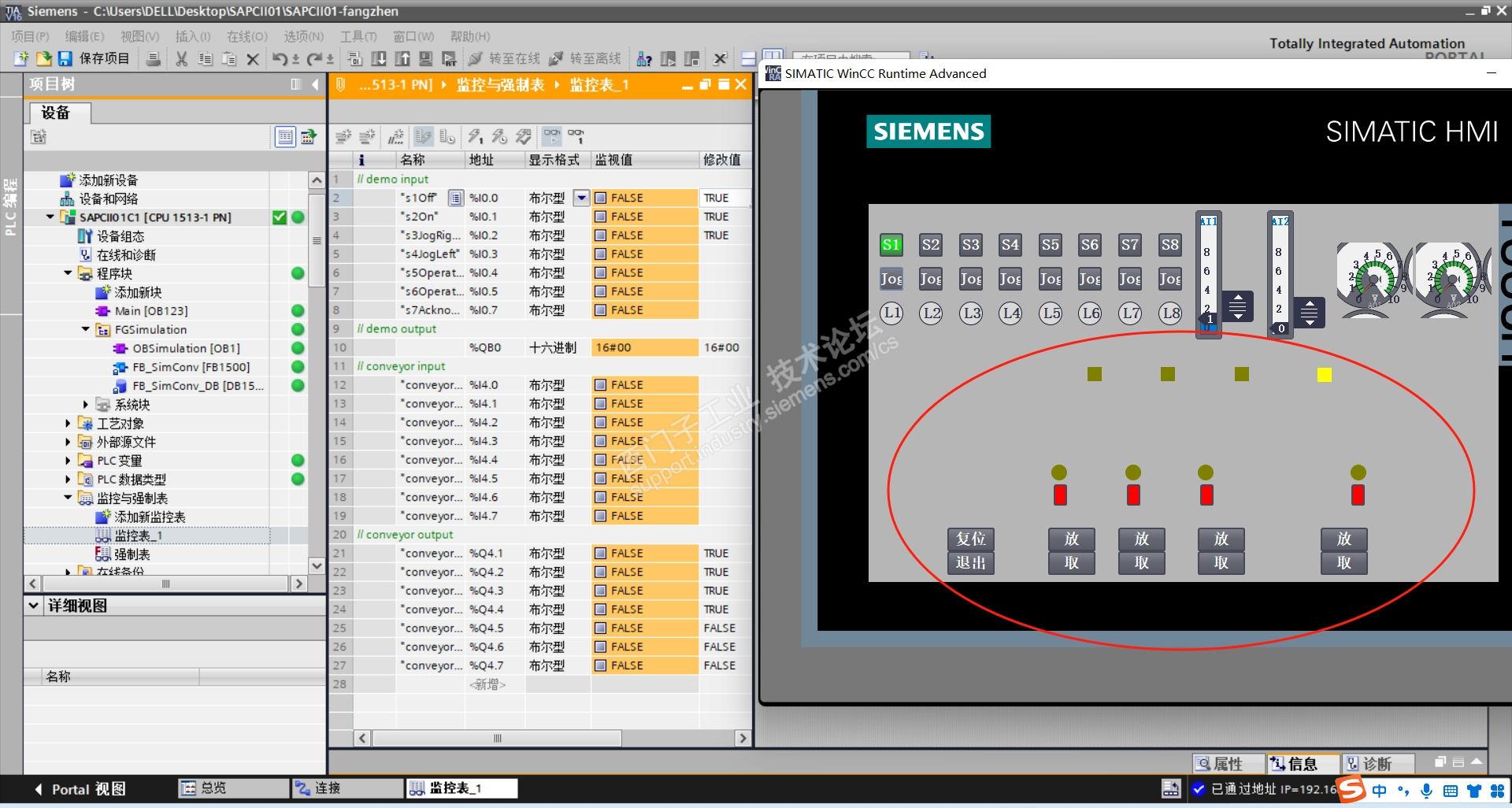Click the redo arrow icon
This screenshot has height=808, width=1512.
click(315, 59)
